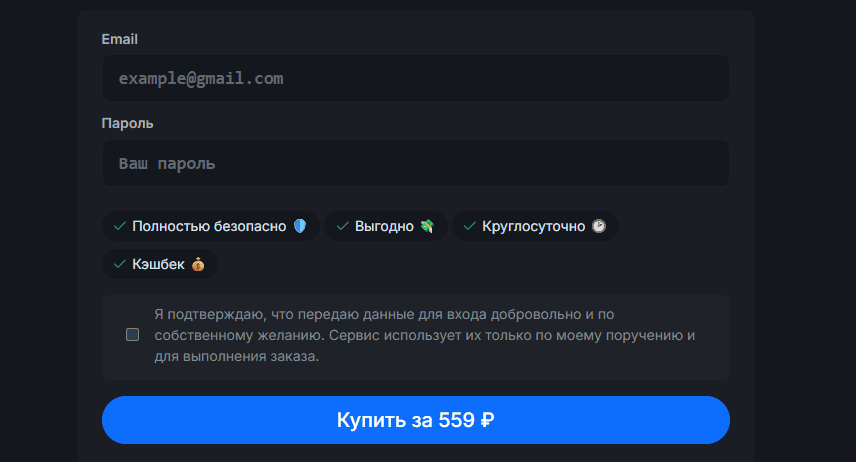Click the 'Пароль' field label
Viewport: 856px width, 462px height.
pyautogui.click(x=127, y=124)
